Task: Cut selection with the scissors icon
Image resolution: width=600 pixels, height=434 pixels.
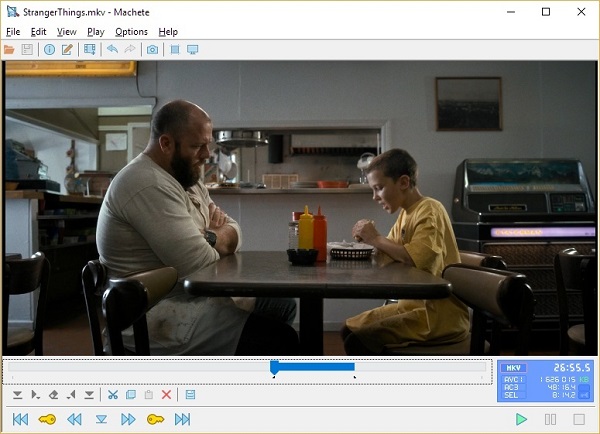Action: 113,395
